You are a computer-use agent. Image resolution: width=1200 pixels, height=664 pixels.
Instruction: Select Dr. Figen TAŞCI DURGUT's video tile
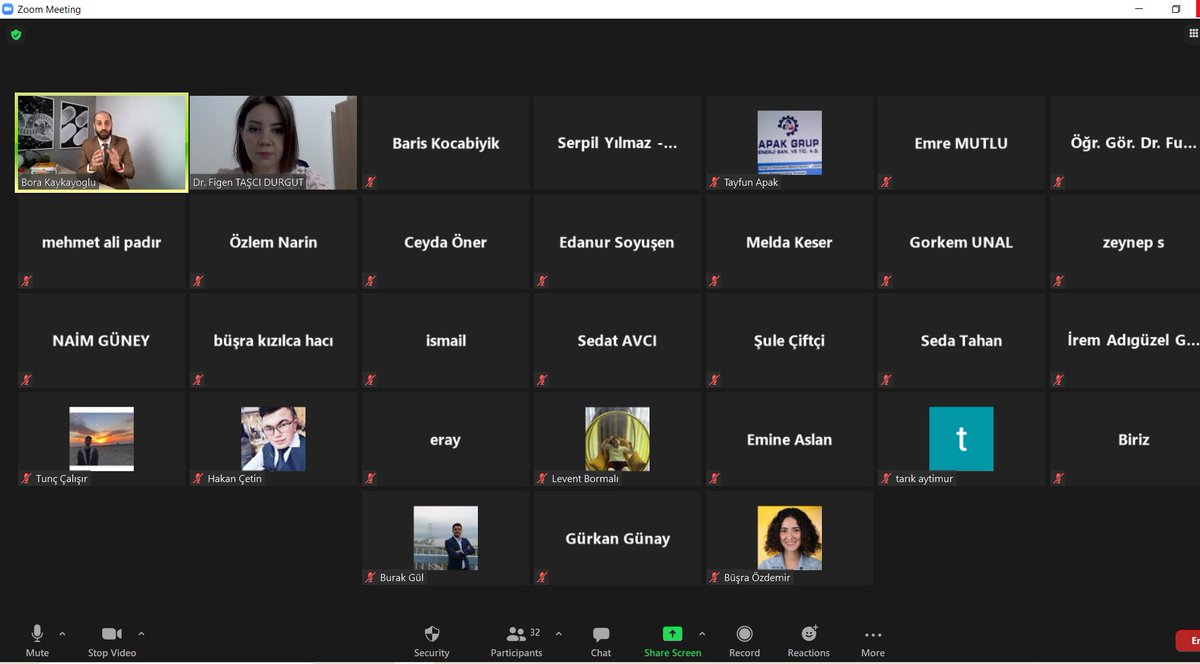click(x=273, y=143)
